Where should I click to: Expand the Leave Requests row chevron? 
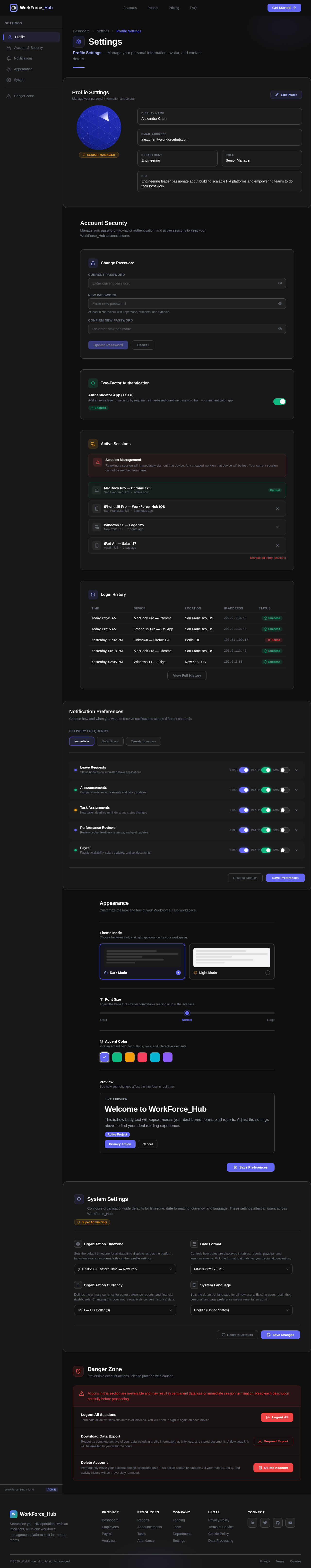coord(296,770)
